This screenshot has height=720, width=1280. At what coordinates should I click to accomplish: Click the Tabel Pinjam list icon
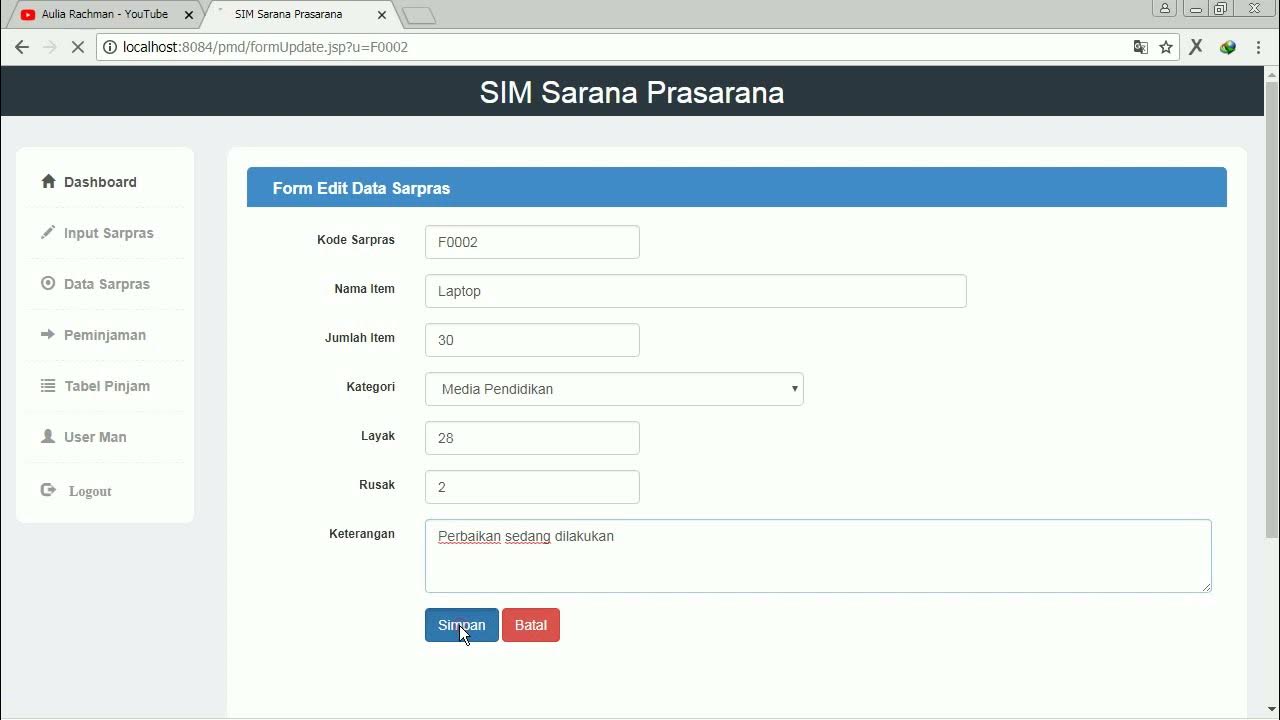coord(48,386)
